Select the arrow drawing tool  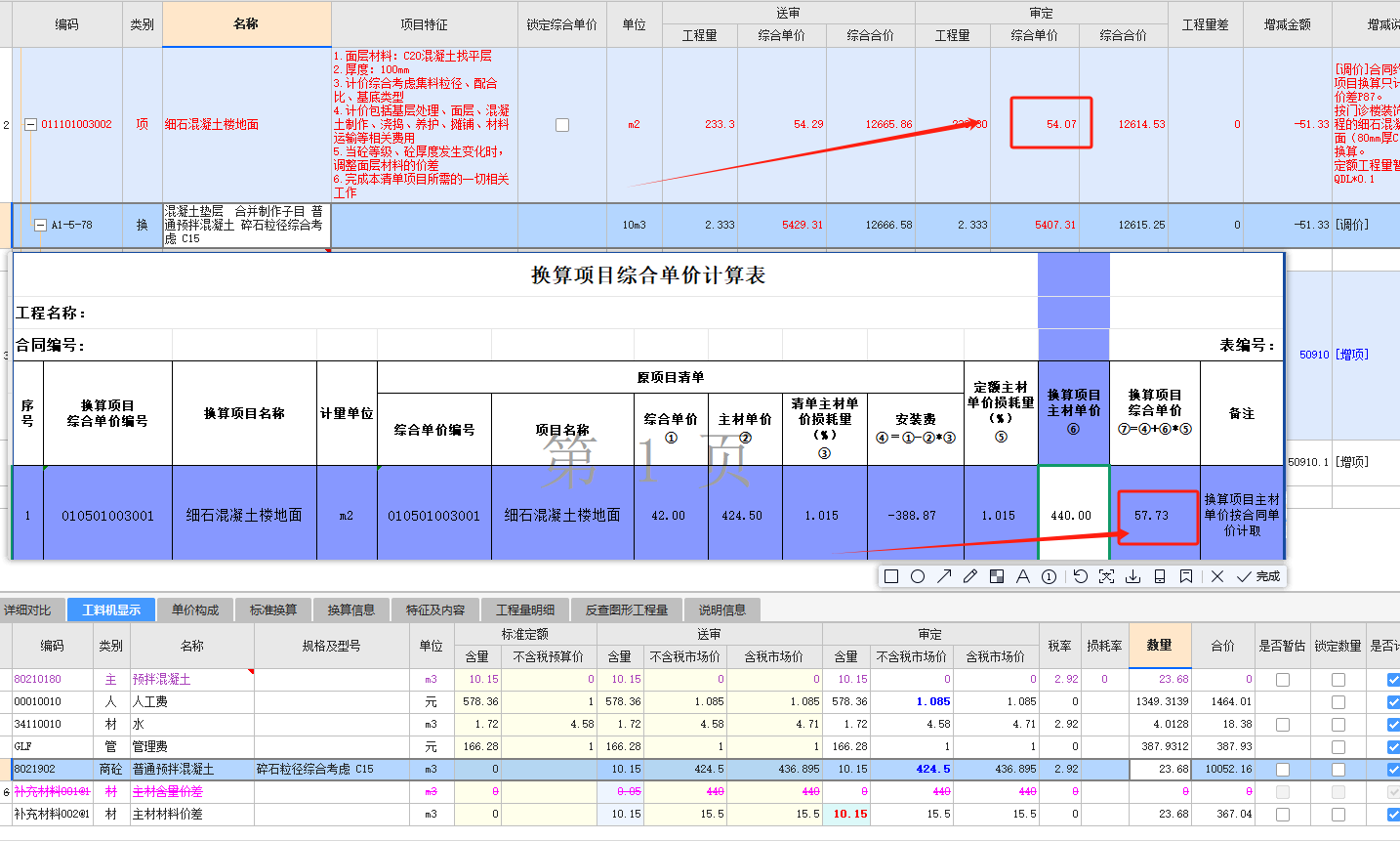[x=944, y=576]
